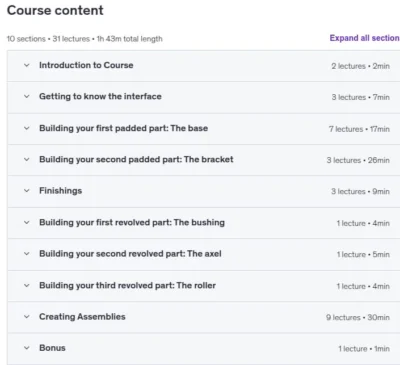Click chevron beside The bushing section
Viewport: 400px width, 365px height.
(x=27, y=223)
